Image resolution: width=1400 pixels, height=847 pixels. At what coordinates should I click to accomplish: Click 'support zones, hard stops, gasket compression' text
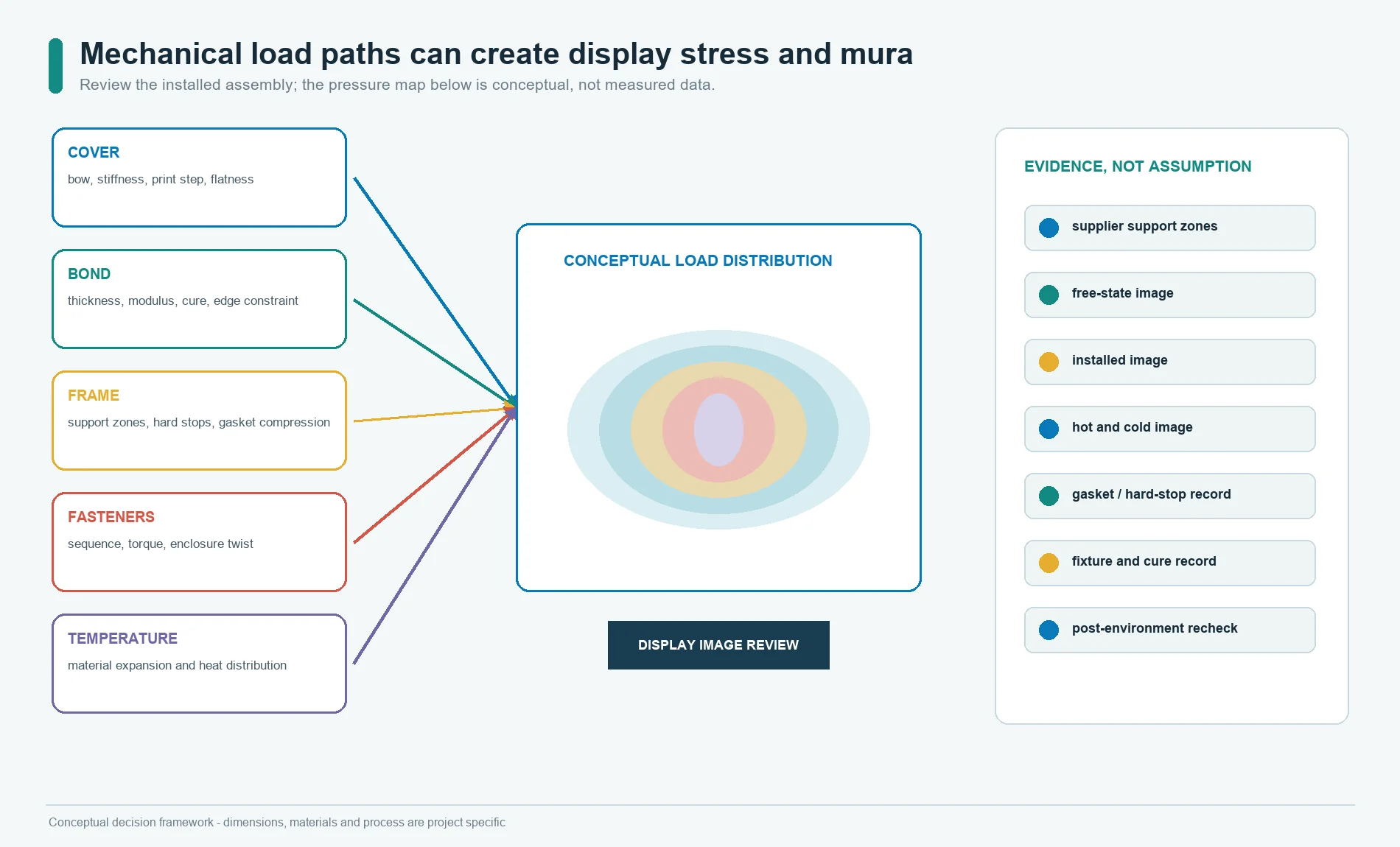[199, 422]
